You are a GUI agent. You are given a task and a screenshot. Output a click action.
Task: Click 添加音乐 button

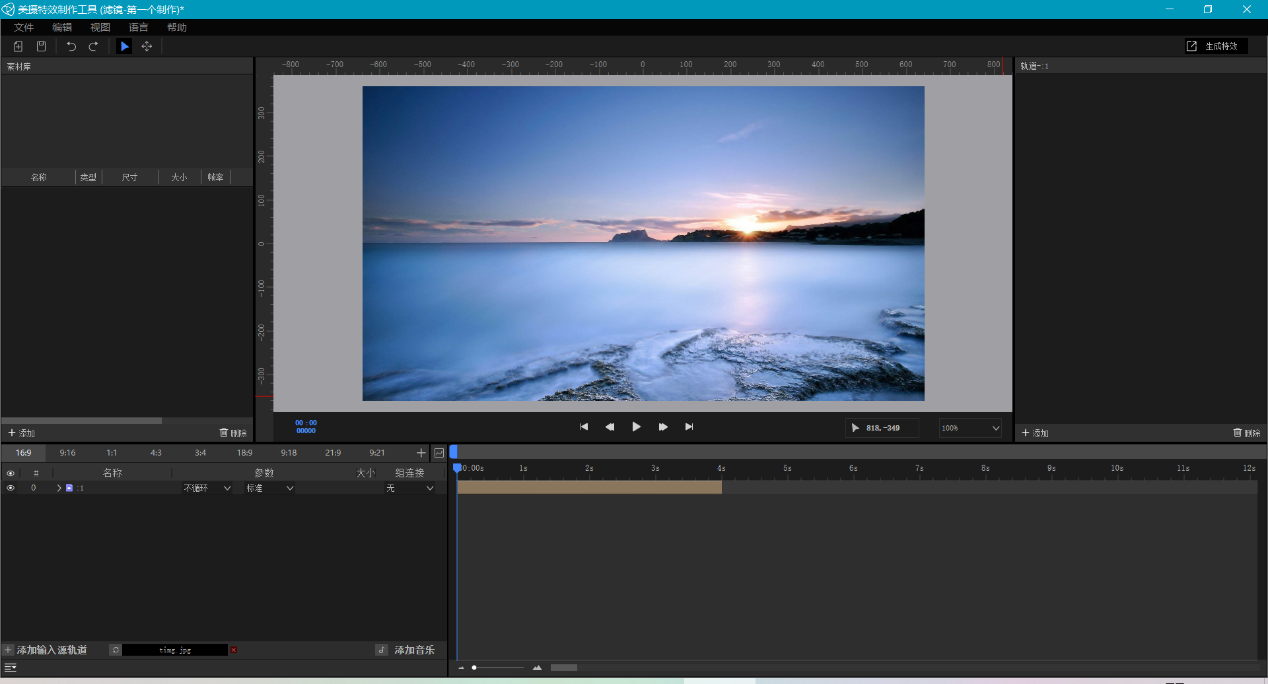point(414,650)
